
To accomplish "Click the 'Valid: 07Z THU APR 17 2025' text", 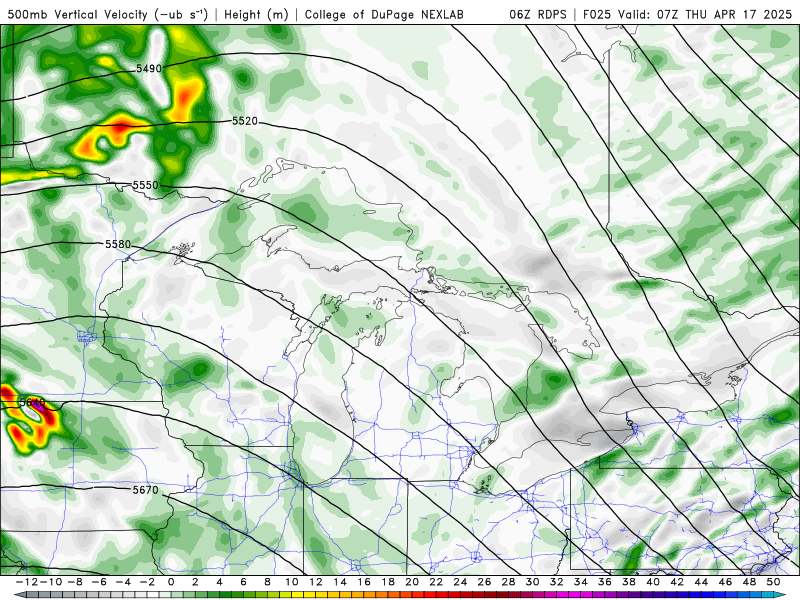I will (x=705, y=14).
